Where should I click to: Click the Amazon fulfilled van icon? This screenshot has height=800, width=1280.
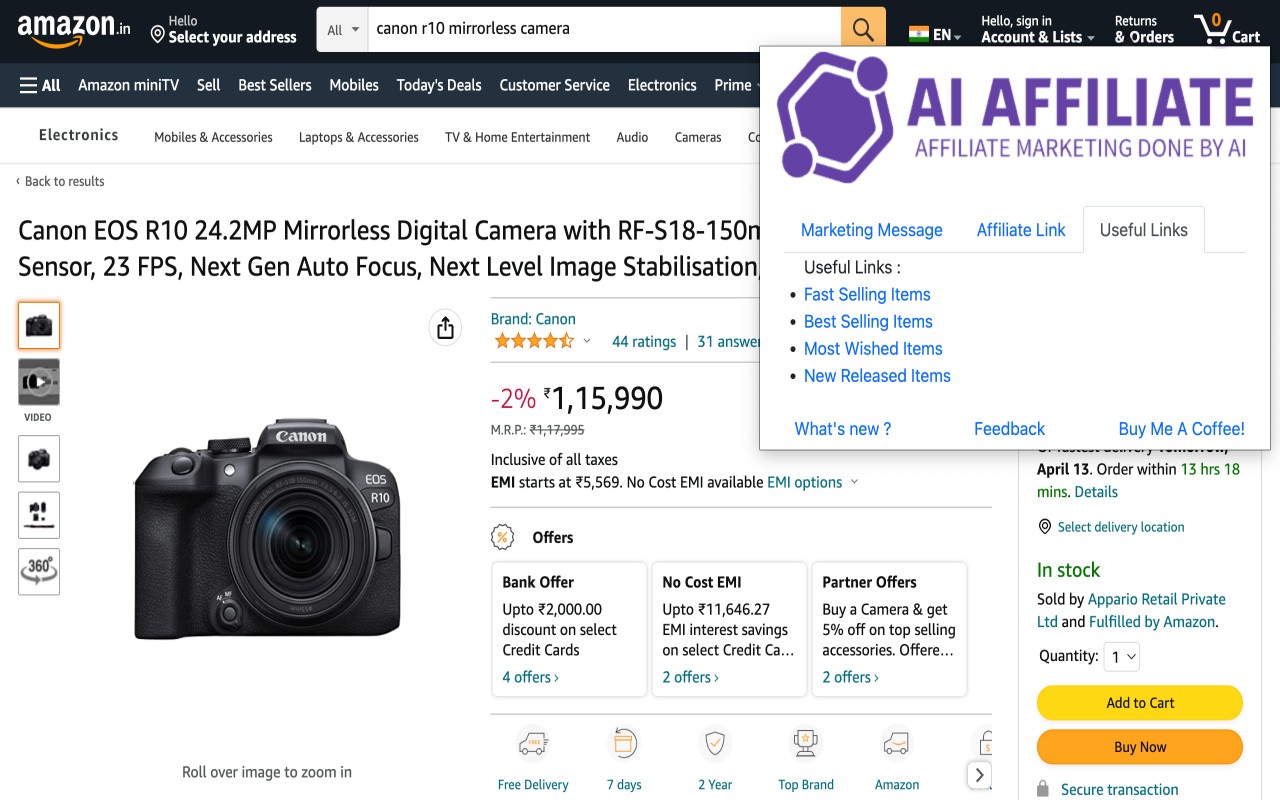coord(896,743)
